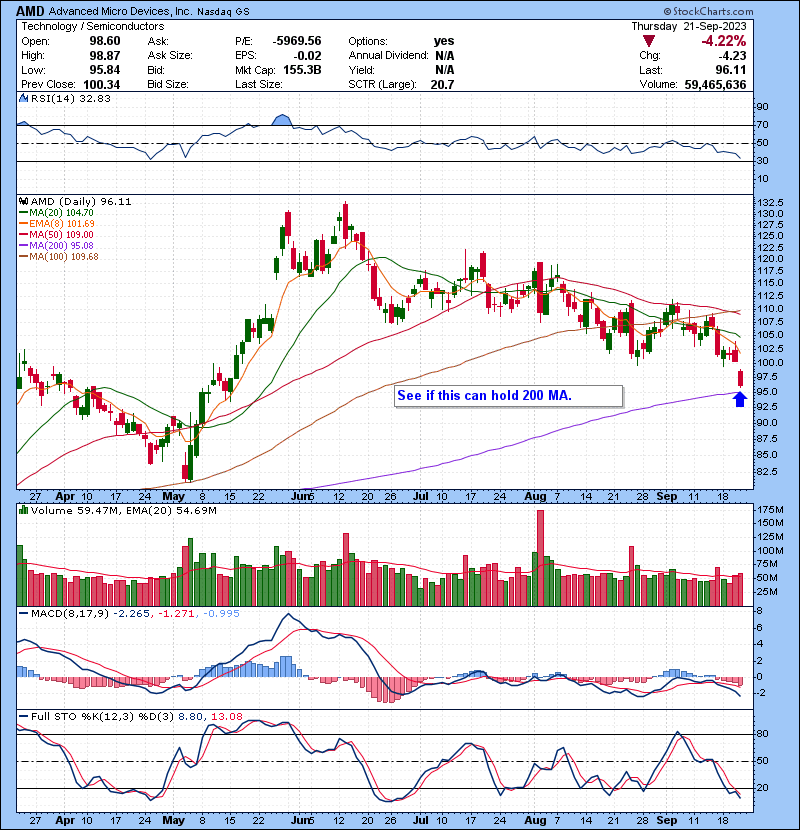Click the Nasdaq GS exchange label
The image size is (800, 830).
pos(223,12)
